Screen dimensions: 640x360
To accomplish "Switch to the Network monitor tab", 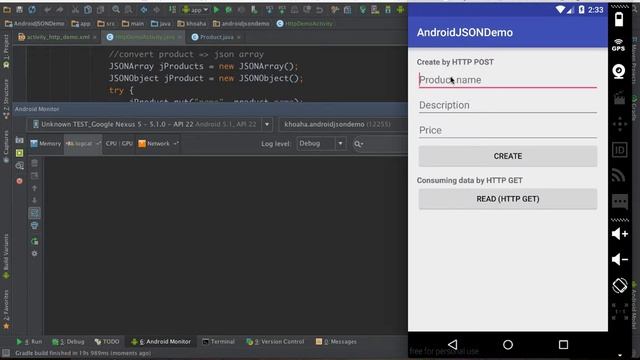I will click(x=158, y=144).
